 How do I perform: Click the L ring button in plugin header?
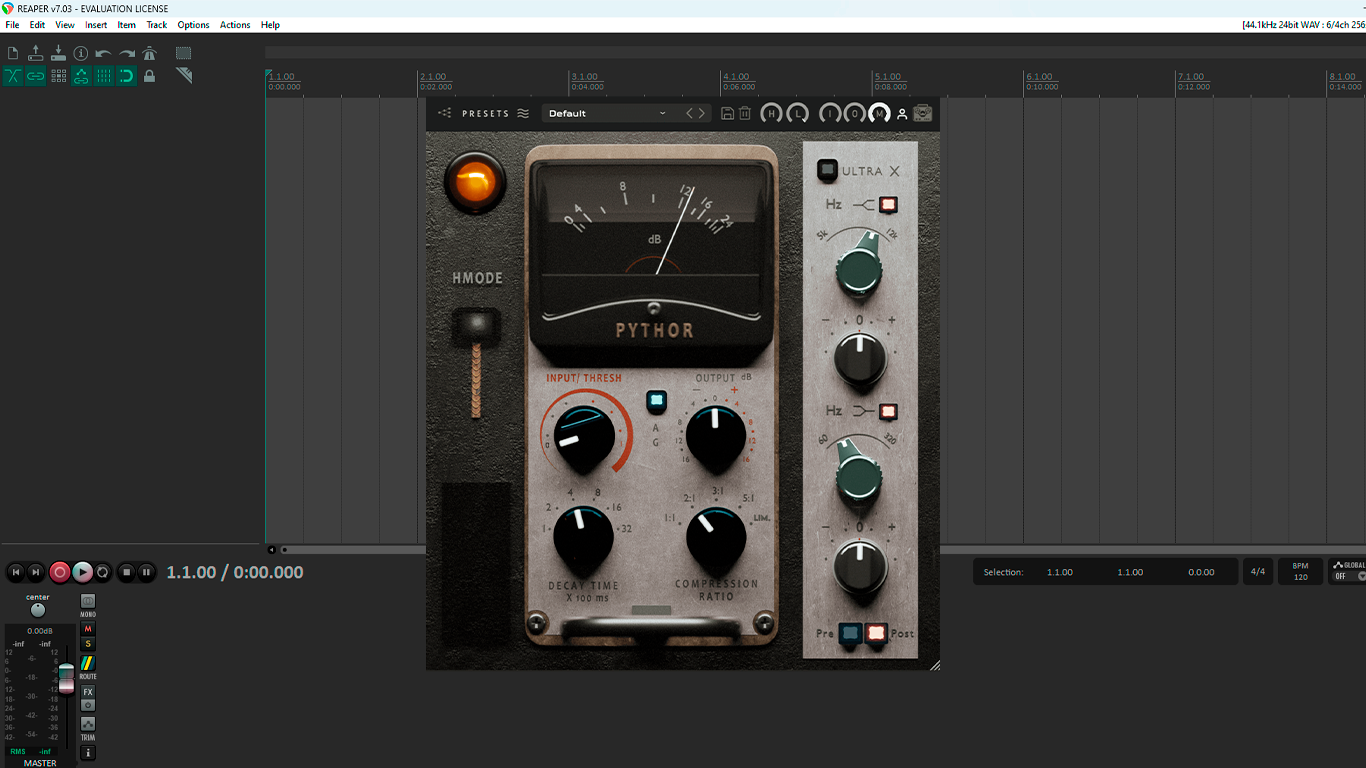tap(797, 114)
